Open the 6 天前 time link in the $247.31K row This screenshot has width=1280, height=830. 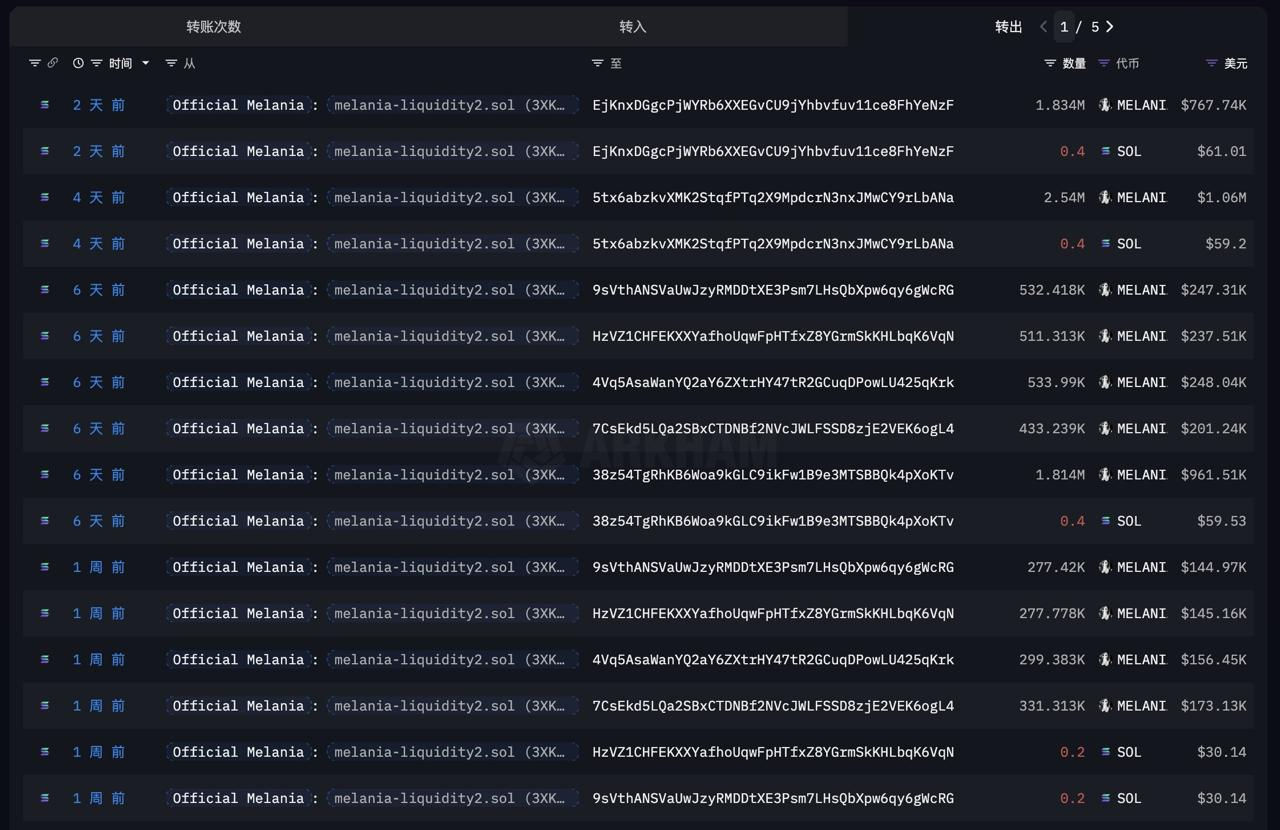(x=99, y=290)
